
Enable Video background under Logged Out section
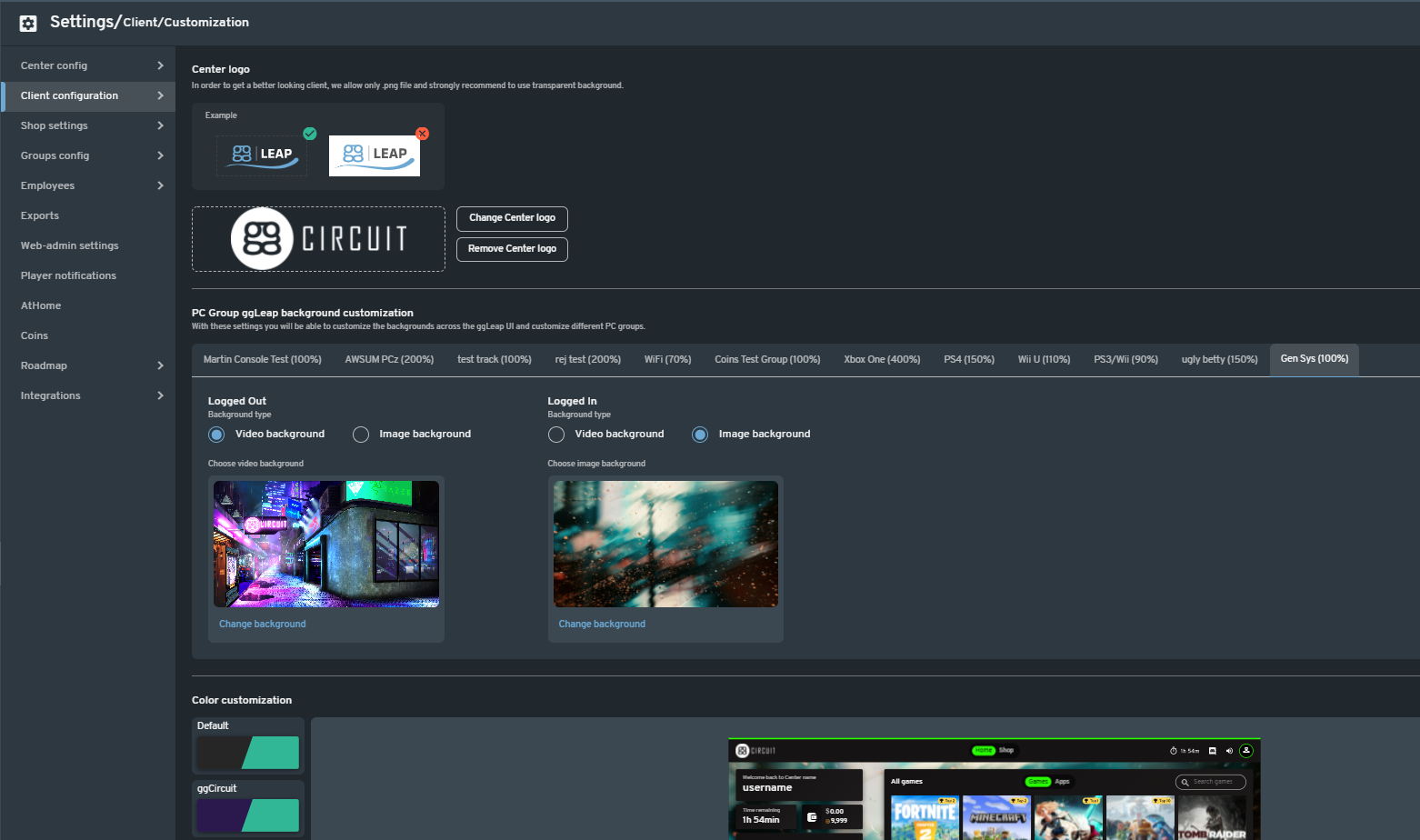tap(215, 434)
